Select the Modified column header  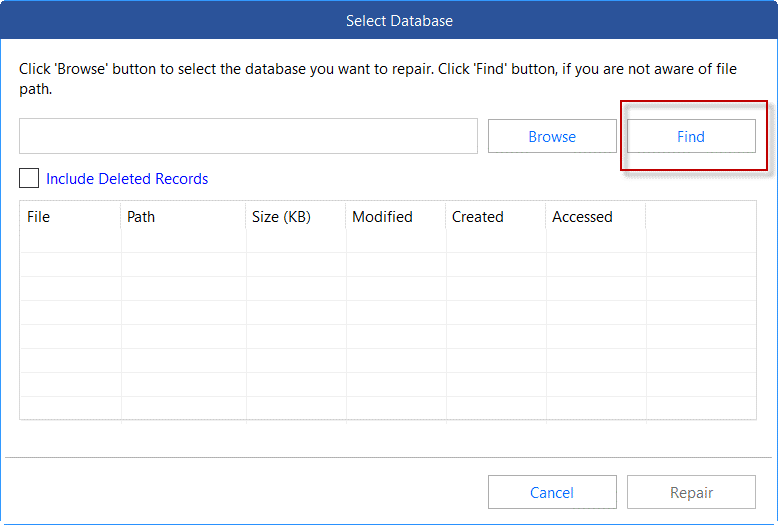pos(396,217)
